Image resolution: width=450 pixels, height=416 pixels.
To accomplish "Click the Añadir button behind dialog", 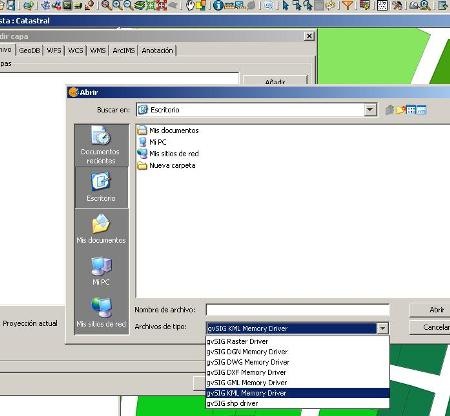I will point(275,80).
